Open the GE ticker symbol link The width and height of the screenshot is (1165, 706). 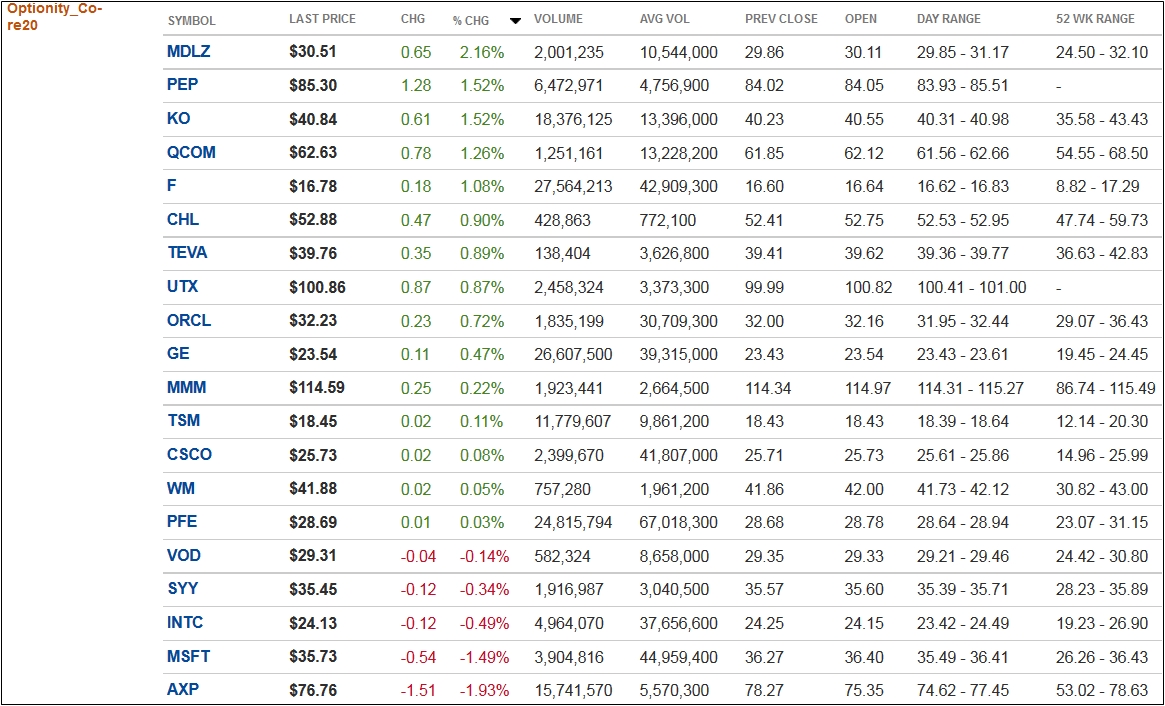(178, 354)
